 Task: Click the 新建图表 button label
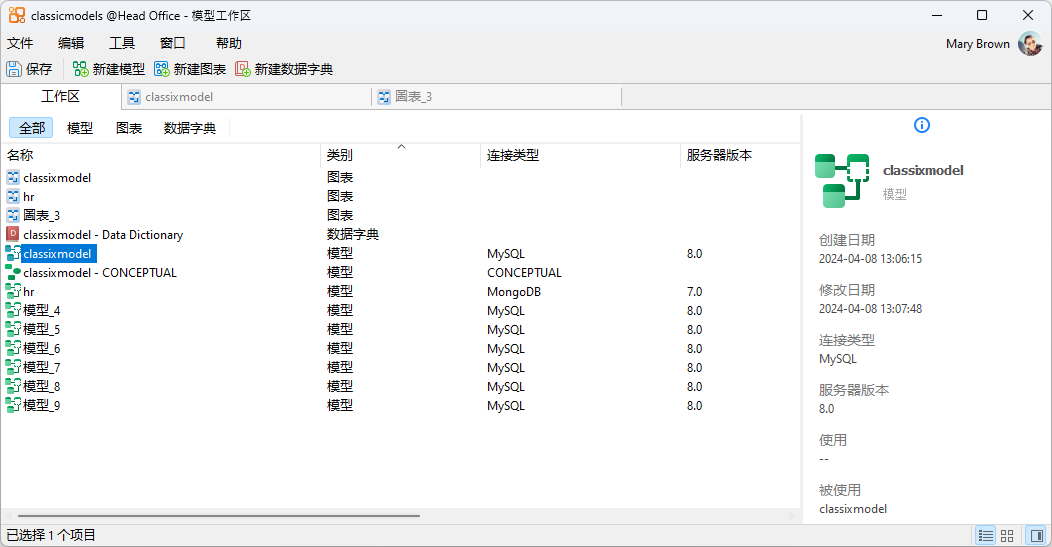200,69
